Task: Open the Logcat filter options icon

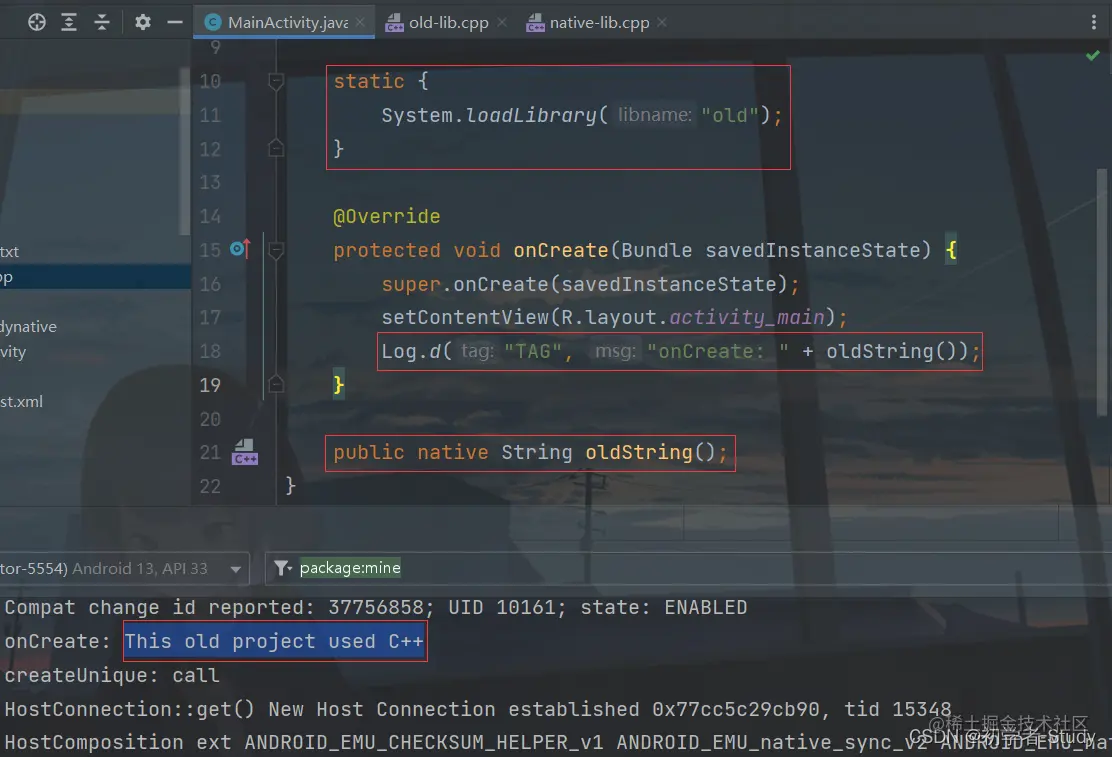Action: point(283,568)
